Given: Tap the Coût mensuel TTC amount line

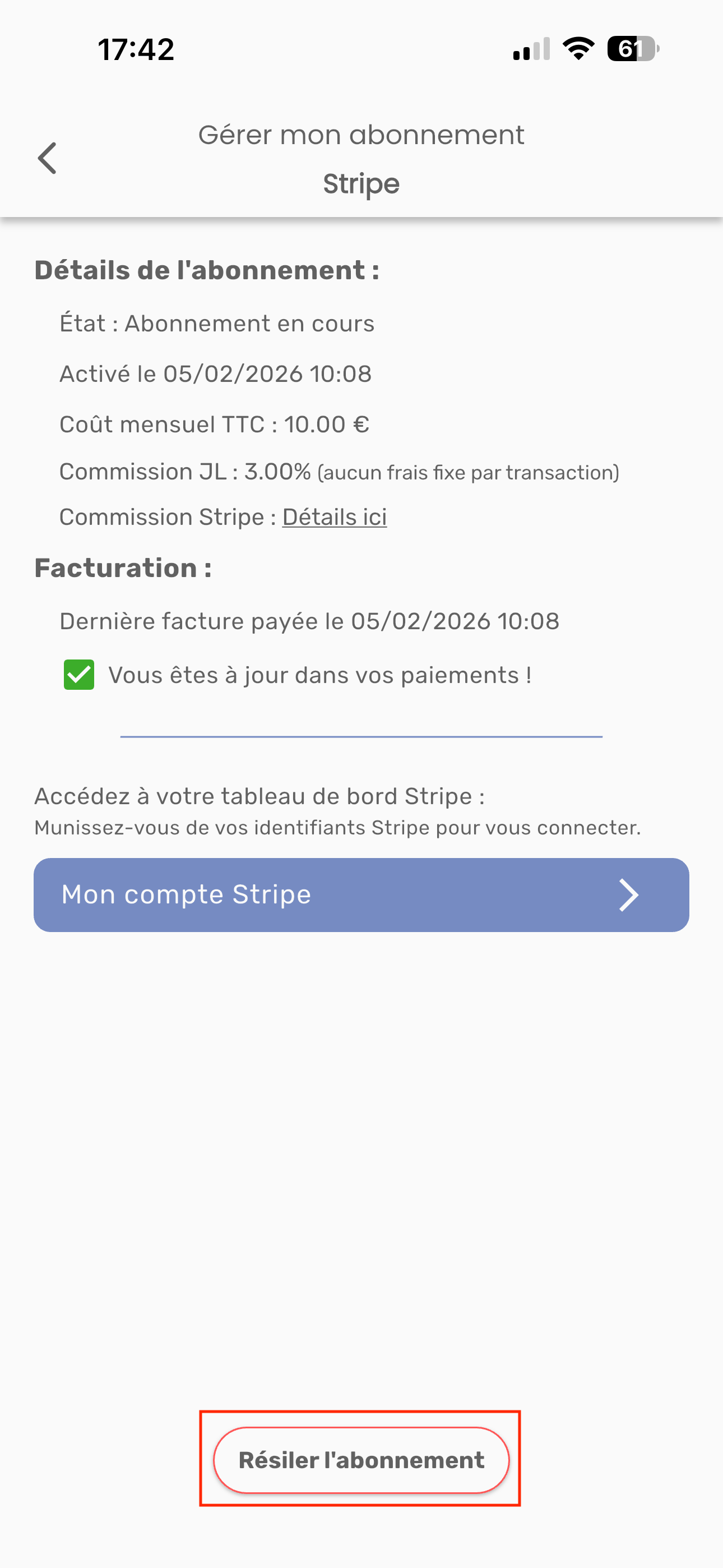Looking at the screenshot, I should point(214,425).
